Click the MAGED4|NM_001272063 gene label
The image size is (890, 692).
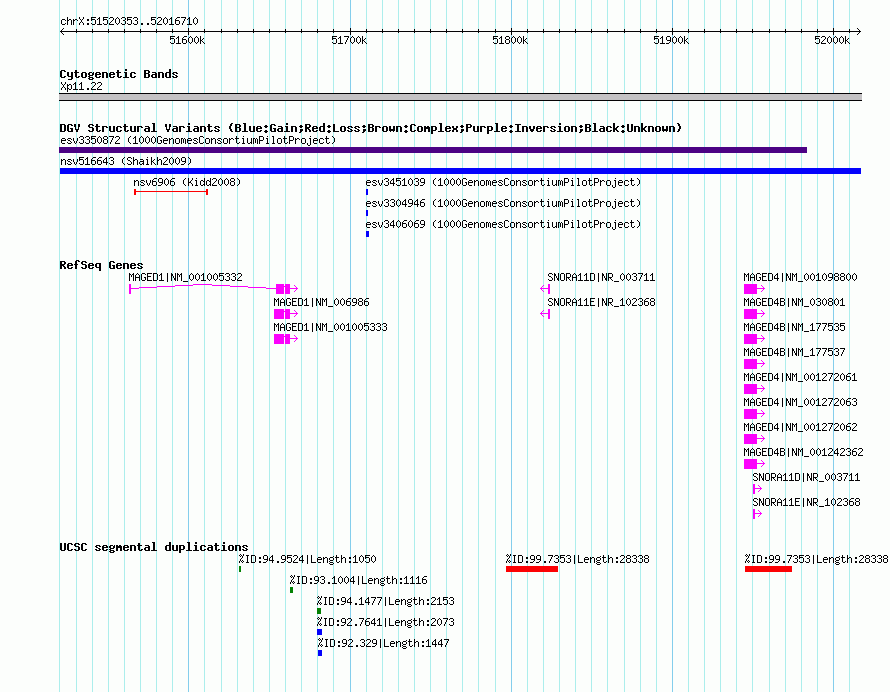tap(800, 402)
